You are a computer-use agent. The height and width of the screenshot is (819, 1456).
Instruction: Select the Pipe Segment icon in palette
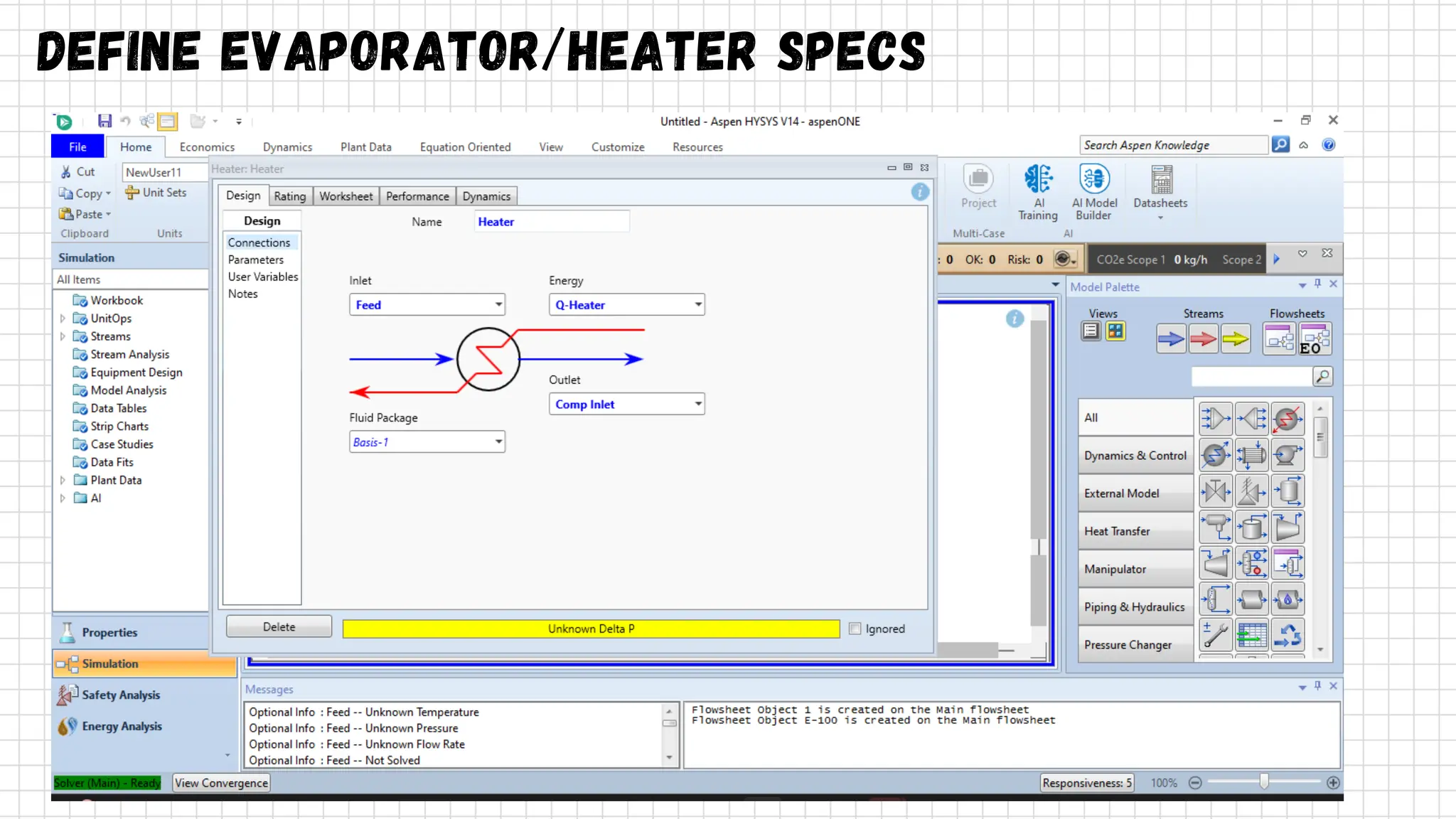point(1251,600)
